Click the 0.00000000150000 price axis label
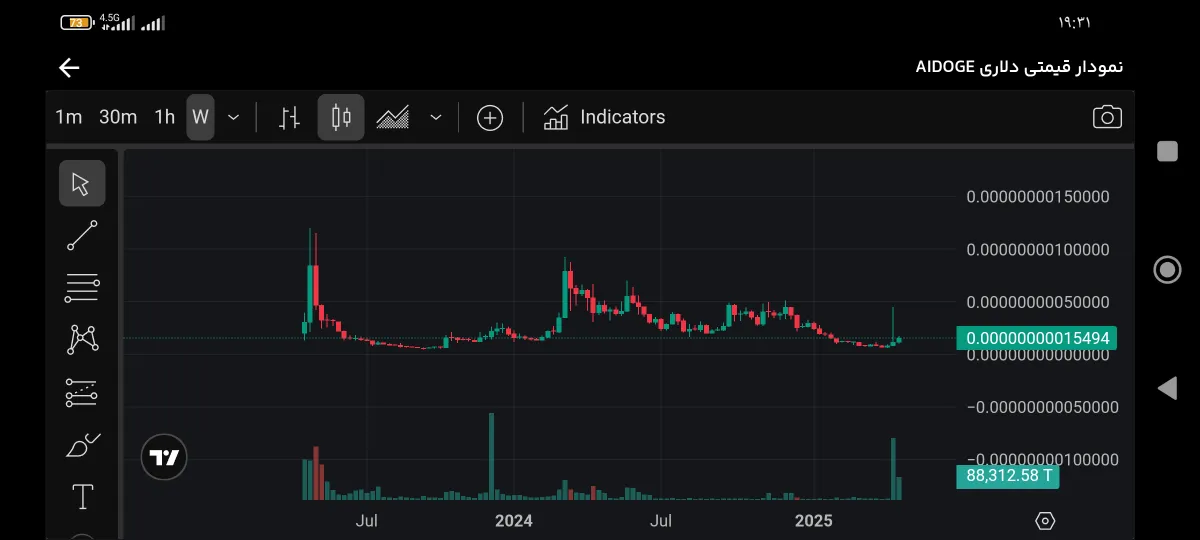Screen dimensions: 1200x540 click(x=1038, y=197)
